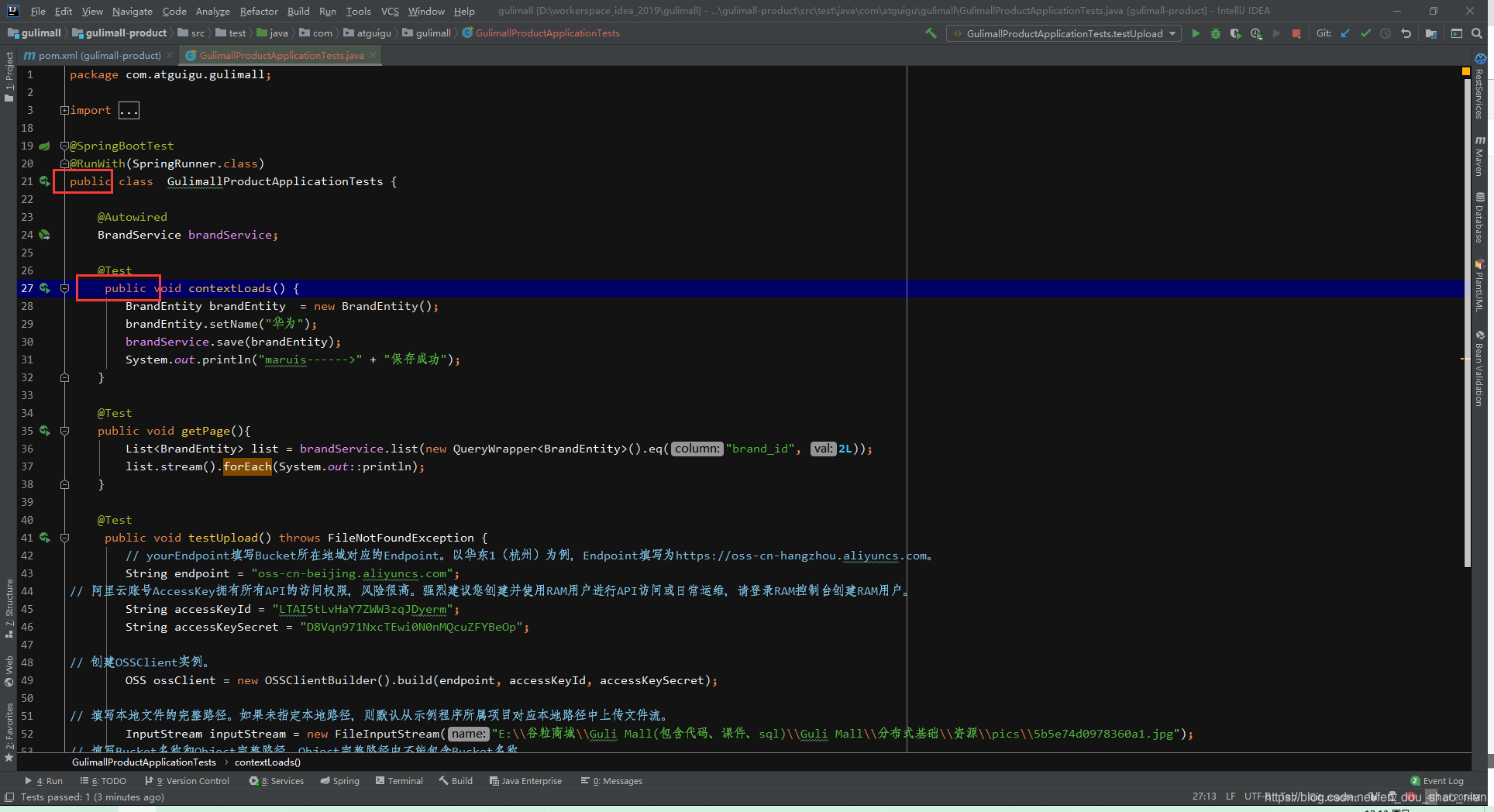Viewport: 1494px width, 812px height.
Task: Expand the folded import block
Action: pos(64,110)
